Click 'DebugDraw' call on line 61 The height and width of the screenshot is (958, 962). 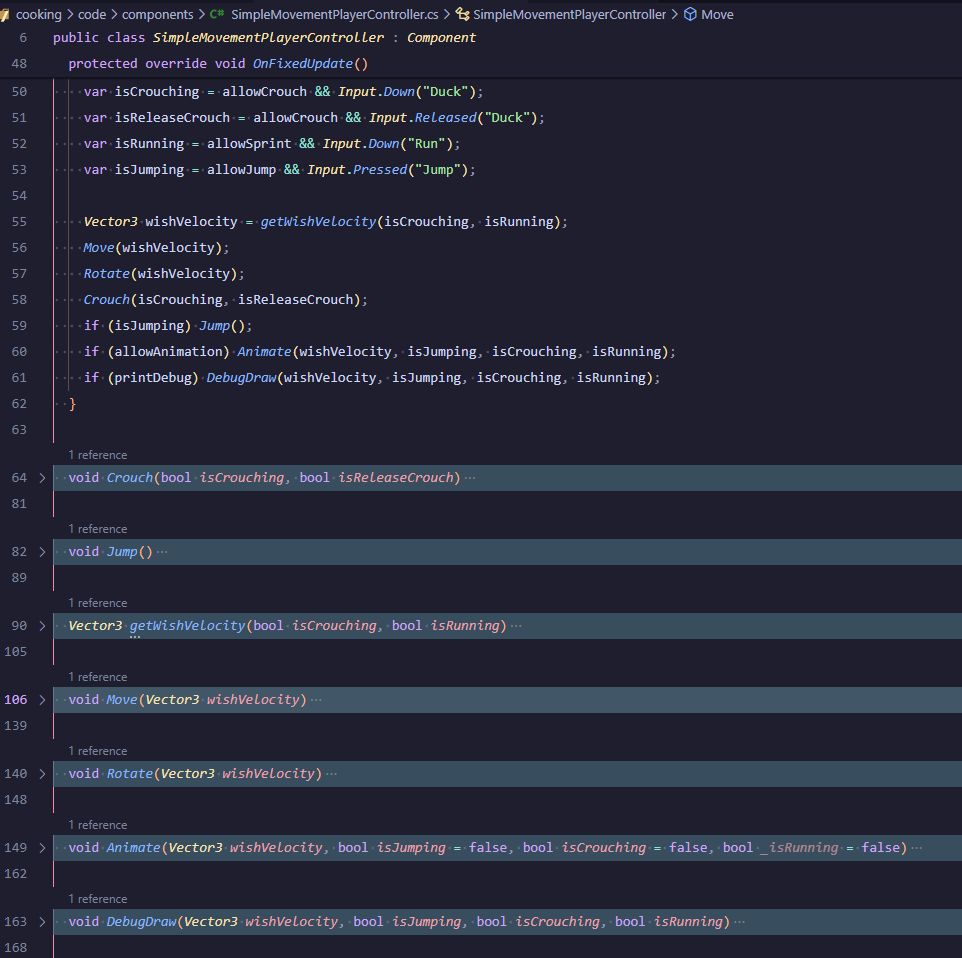point(241,377)
